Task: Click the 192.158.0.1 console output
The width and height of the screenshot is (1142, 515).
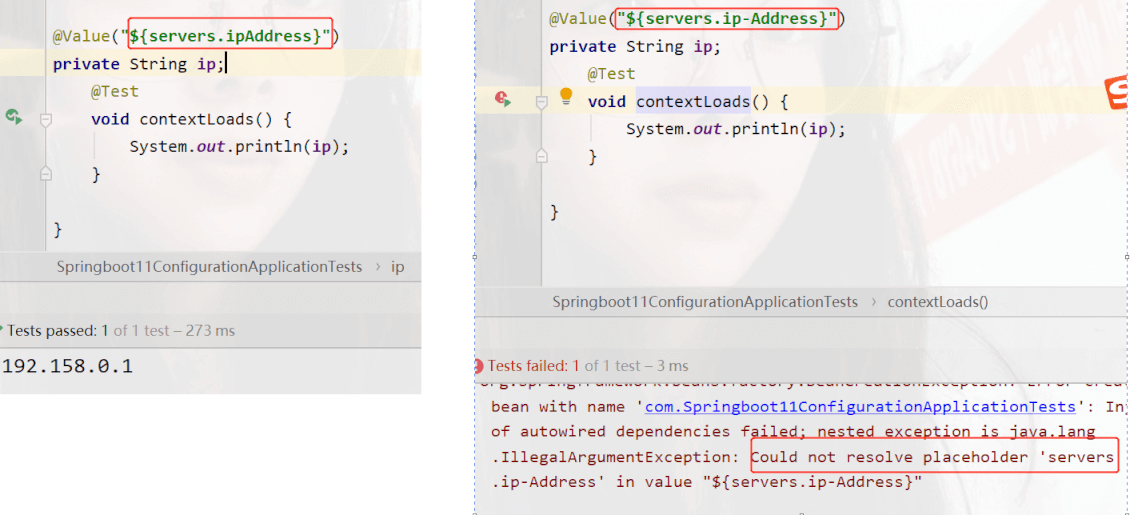Action: [x=67, y=366]
